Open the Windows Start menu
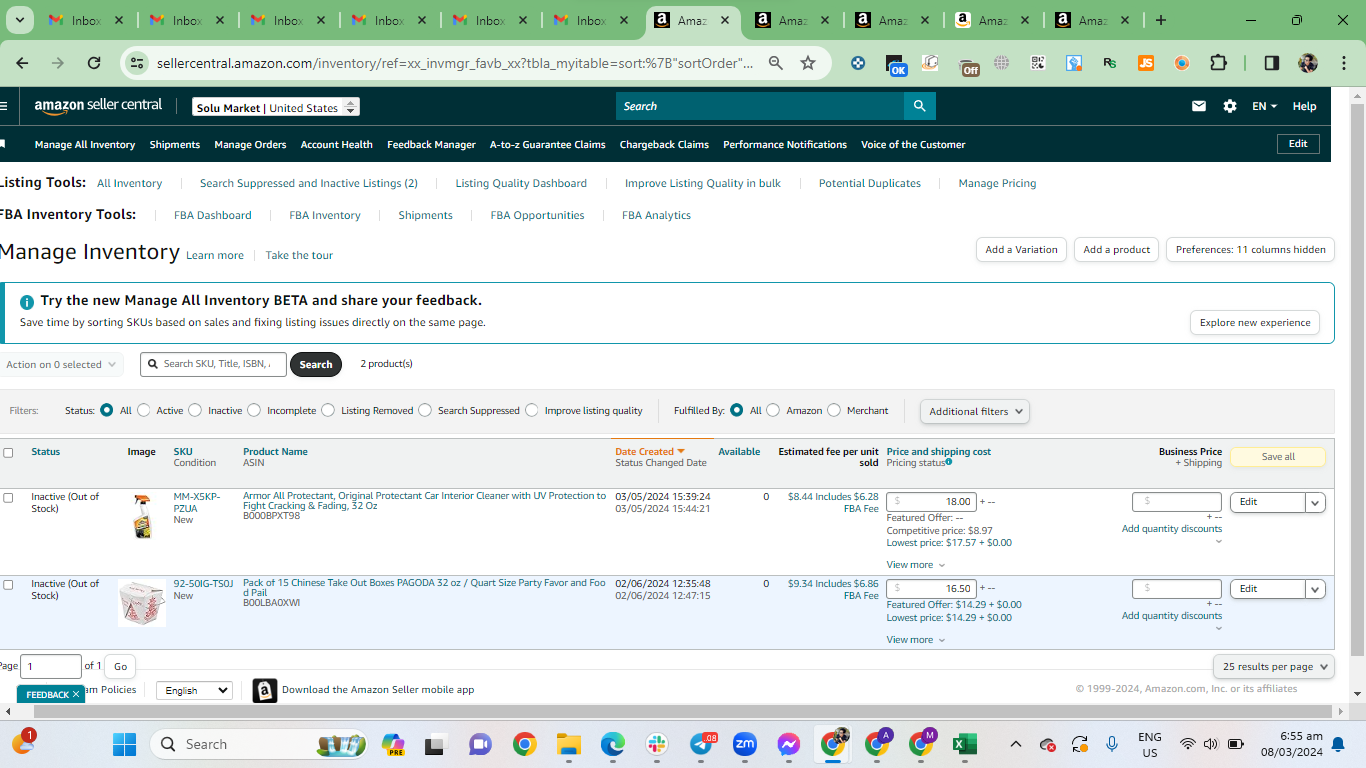 click(124, 744)
